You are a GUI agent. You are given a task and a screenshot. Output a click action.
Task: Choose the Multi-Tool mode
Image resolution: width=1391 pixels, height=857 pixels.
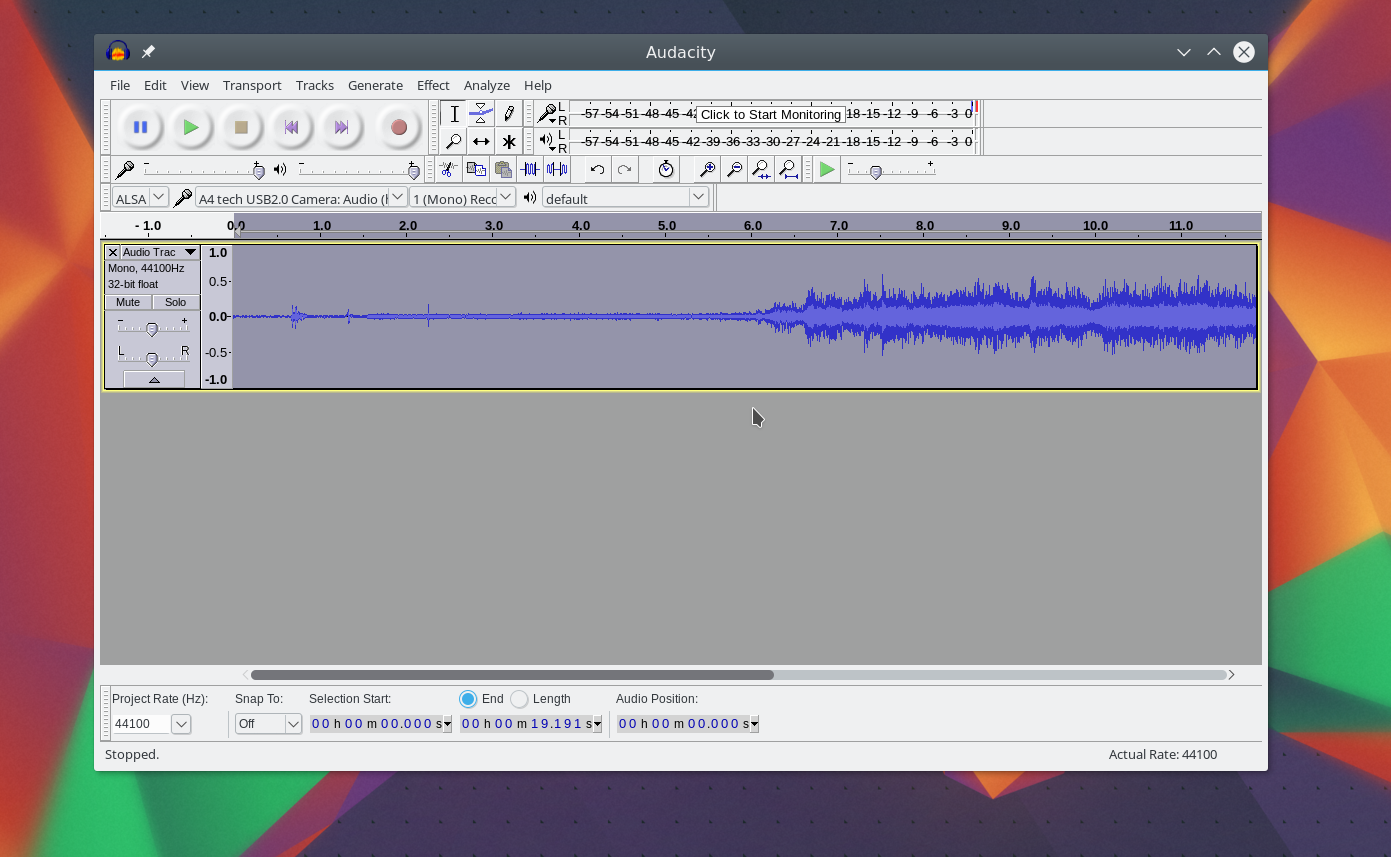click(509, 141)
